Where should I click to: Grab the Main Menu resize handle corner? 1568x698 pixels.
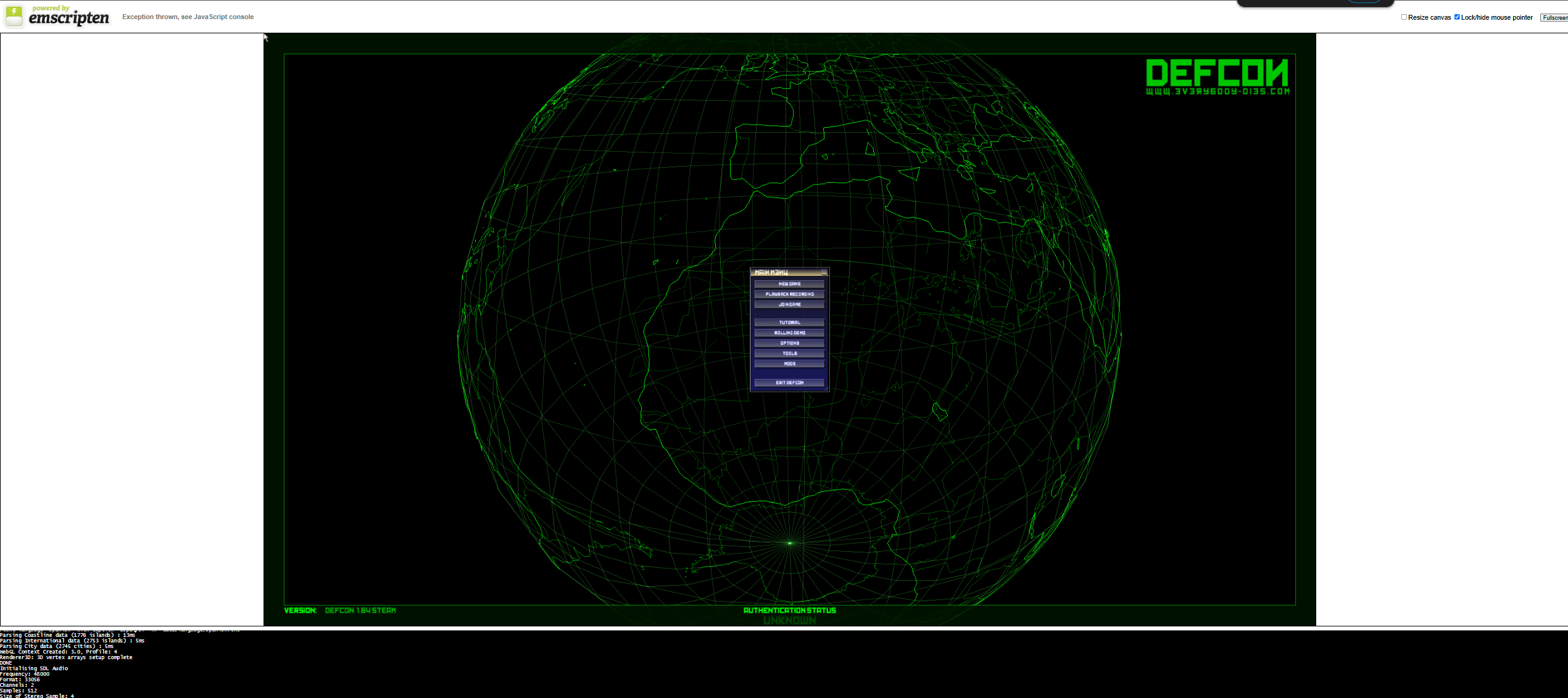click(826, 388)
